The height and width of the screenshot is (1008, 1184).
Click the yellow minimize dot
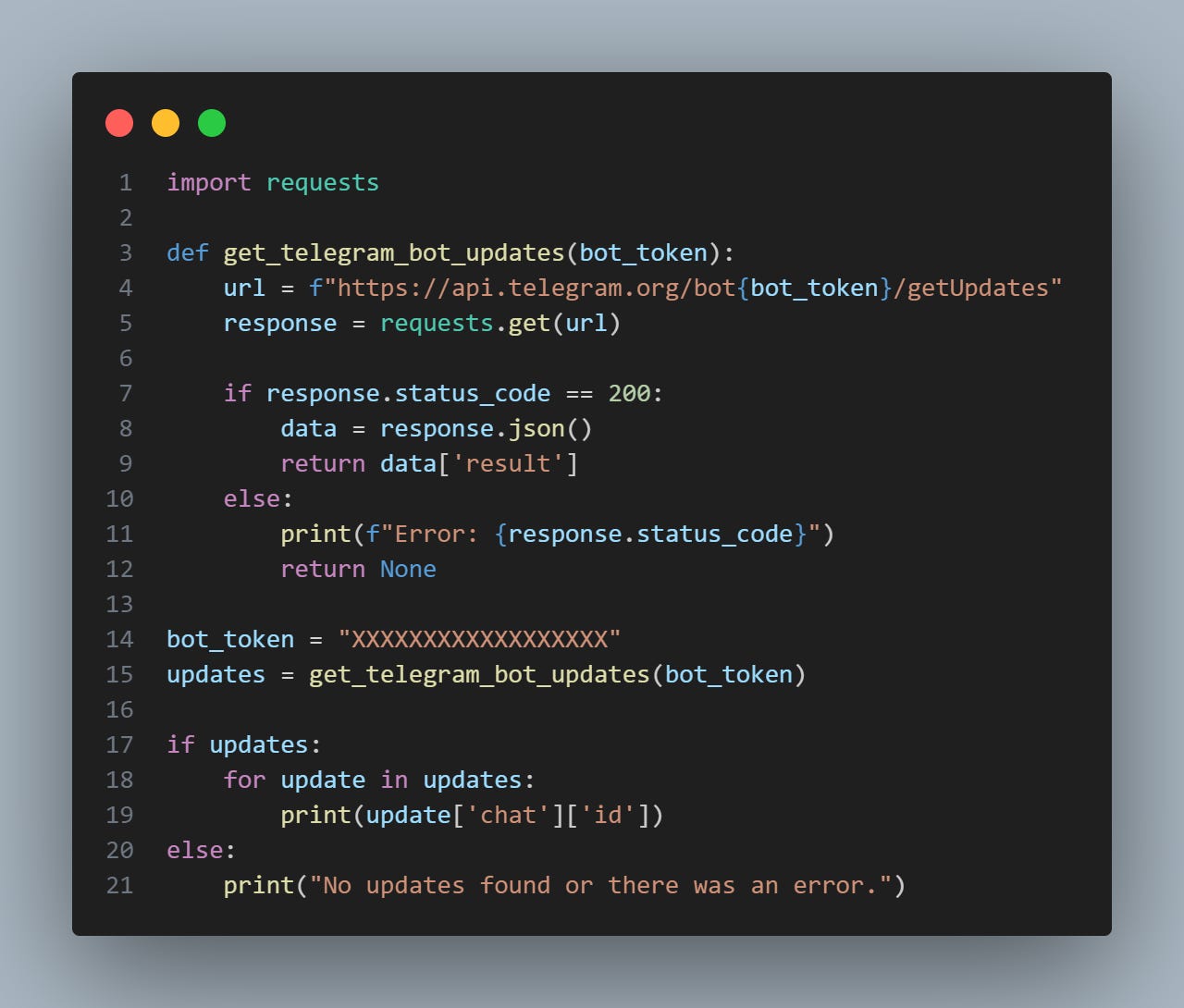[166, 123]
